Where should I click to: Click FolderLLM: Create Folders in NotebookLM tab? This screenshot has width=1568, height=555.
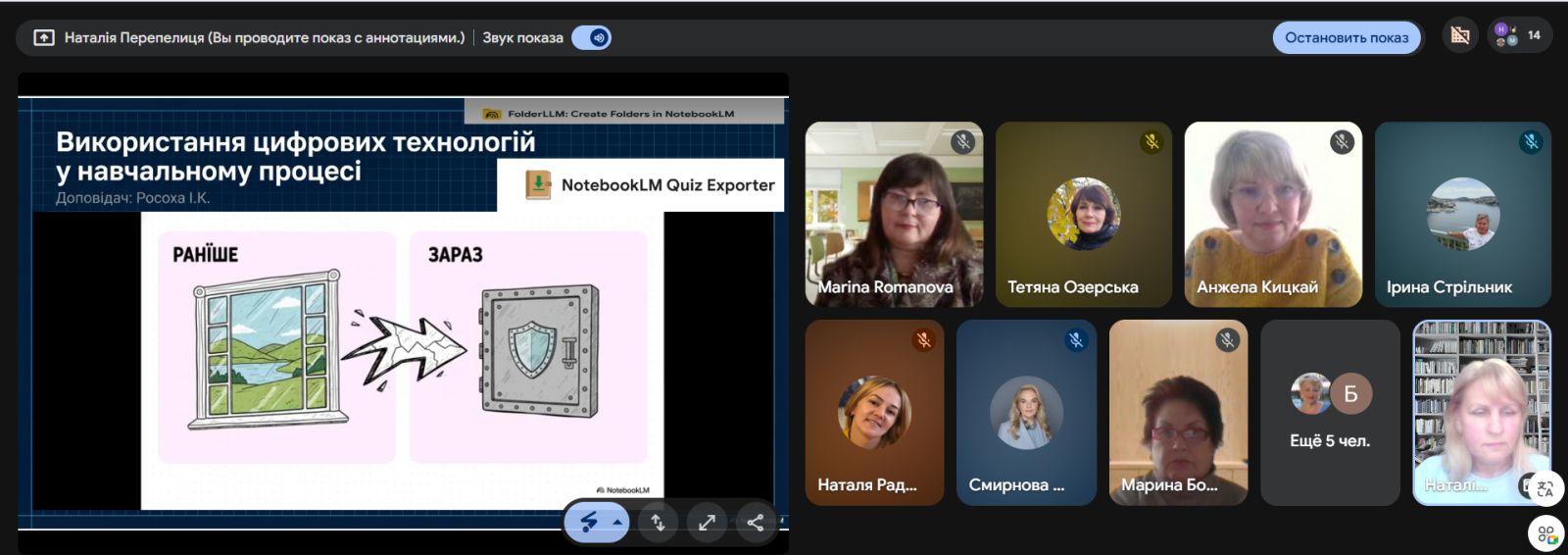(620, 114)
